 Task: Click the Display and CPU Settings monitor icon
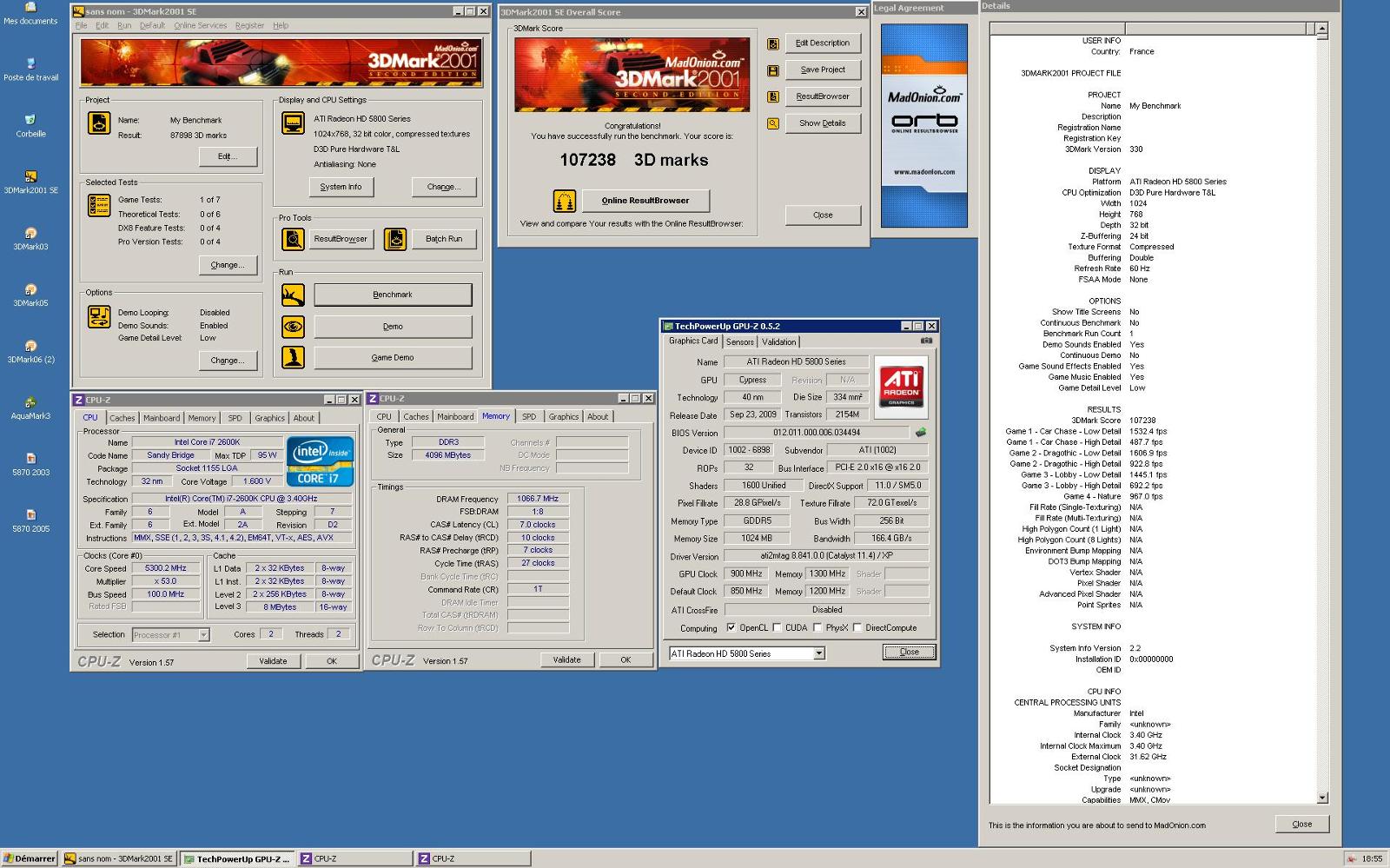[293, 123]
